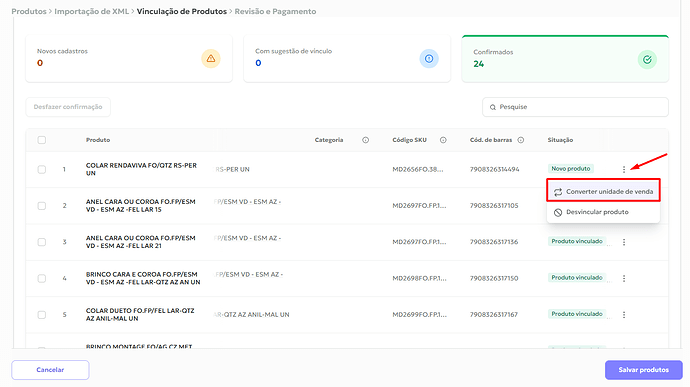Go to Produtos breadcrumb
Viewport: 690px width, 387px height.
29,11
